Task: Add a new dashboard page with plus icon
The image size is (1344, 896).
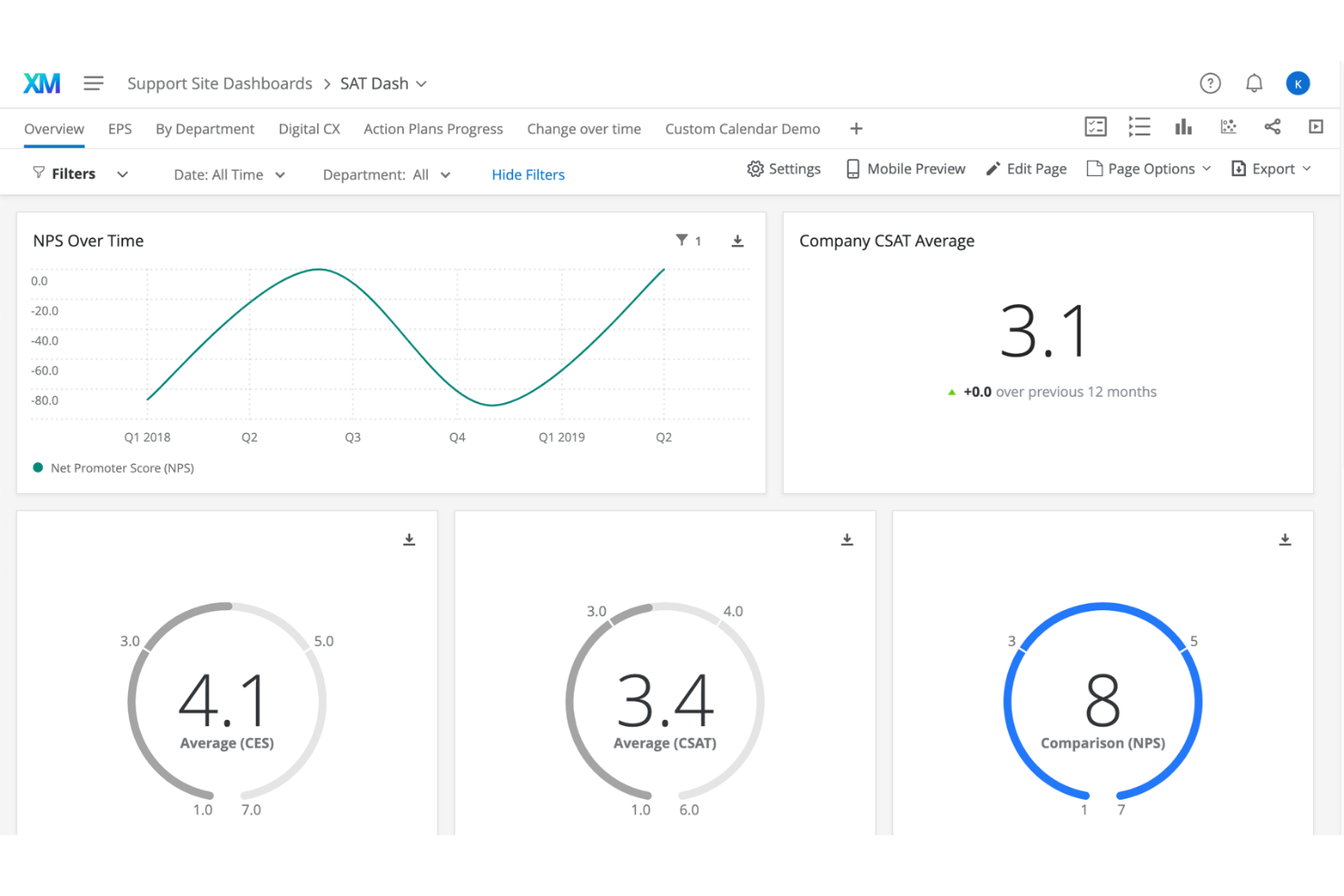Action: tap(856, 129)
